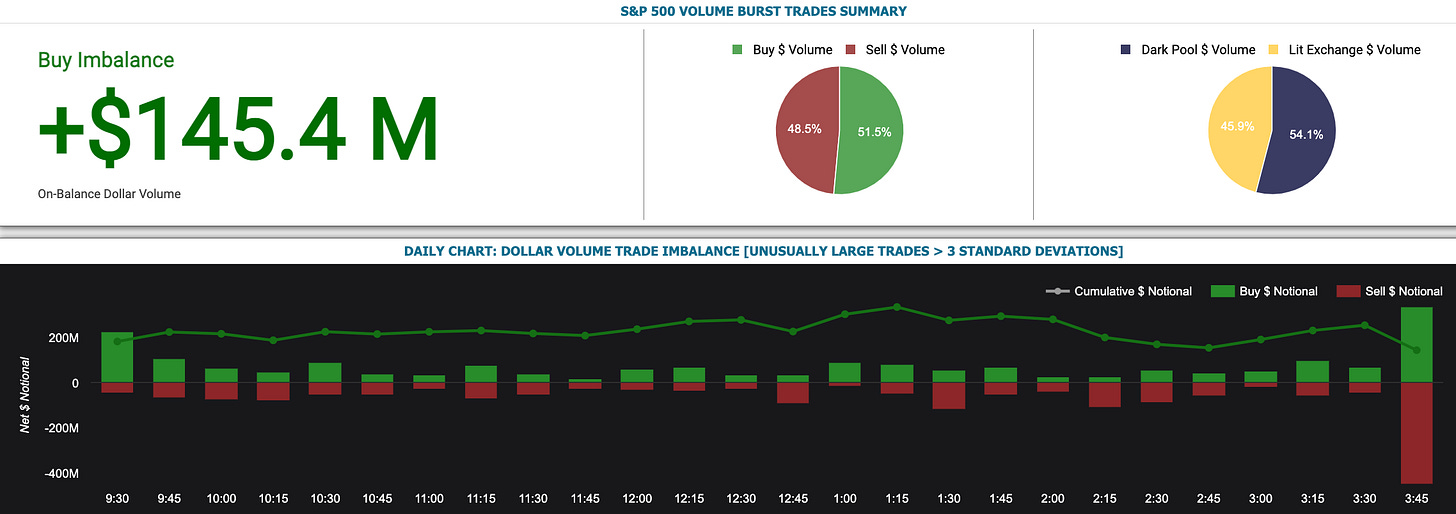Click the cumulative line point at 1:15
The height and width of the screenshot is (514, 1456).
point(897,307)
